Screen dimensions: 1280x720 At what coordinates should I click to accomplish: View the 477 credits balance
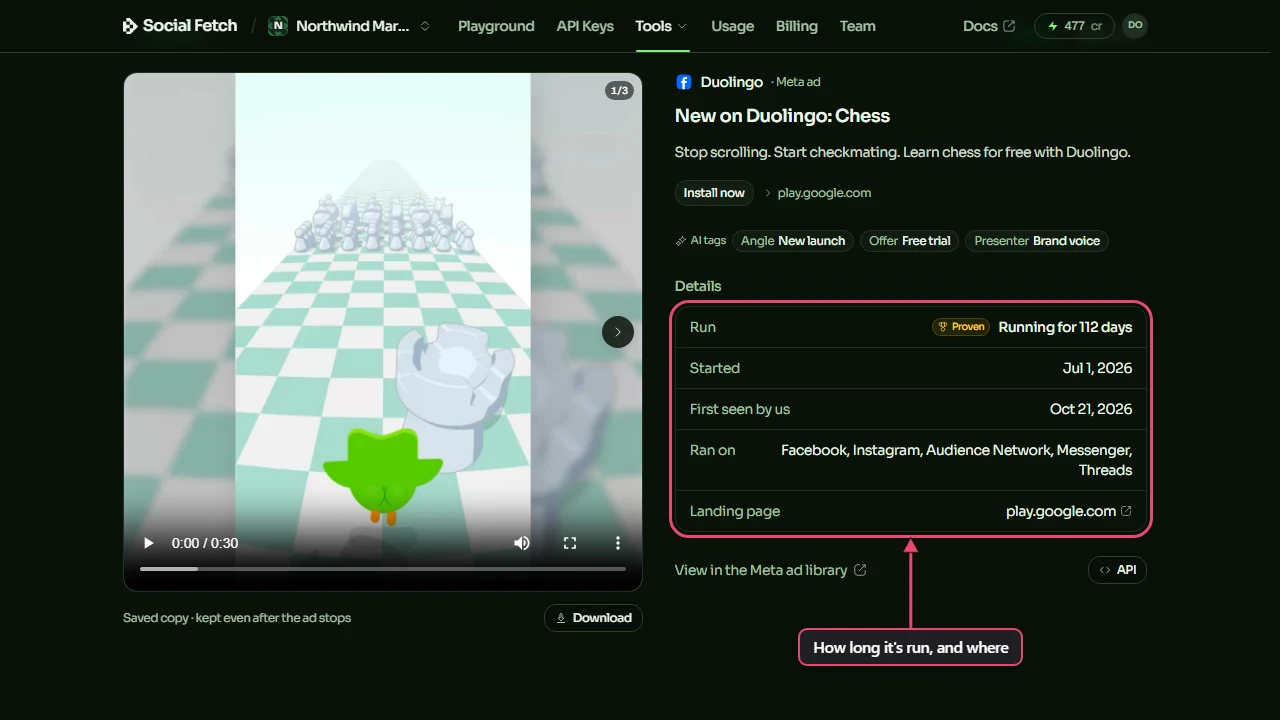[1074, 26]
